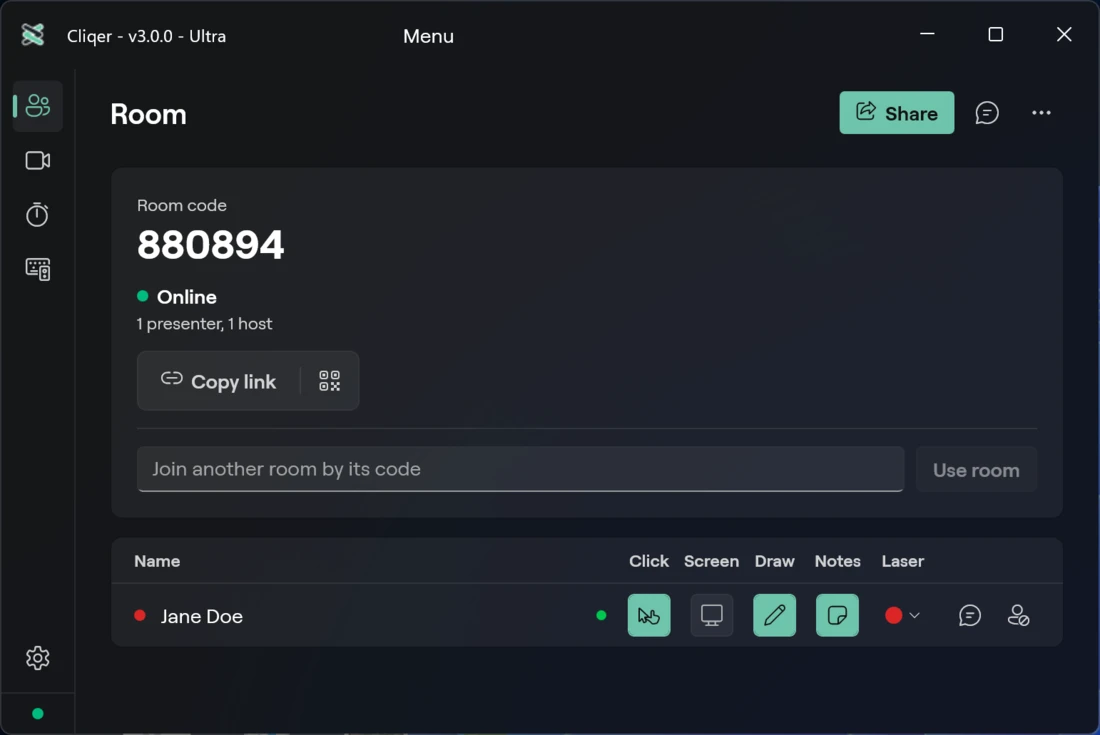Screen dimensions: 1100x735
Task: Click the Name column header
Action: (x=157, y=561)
